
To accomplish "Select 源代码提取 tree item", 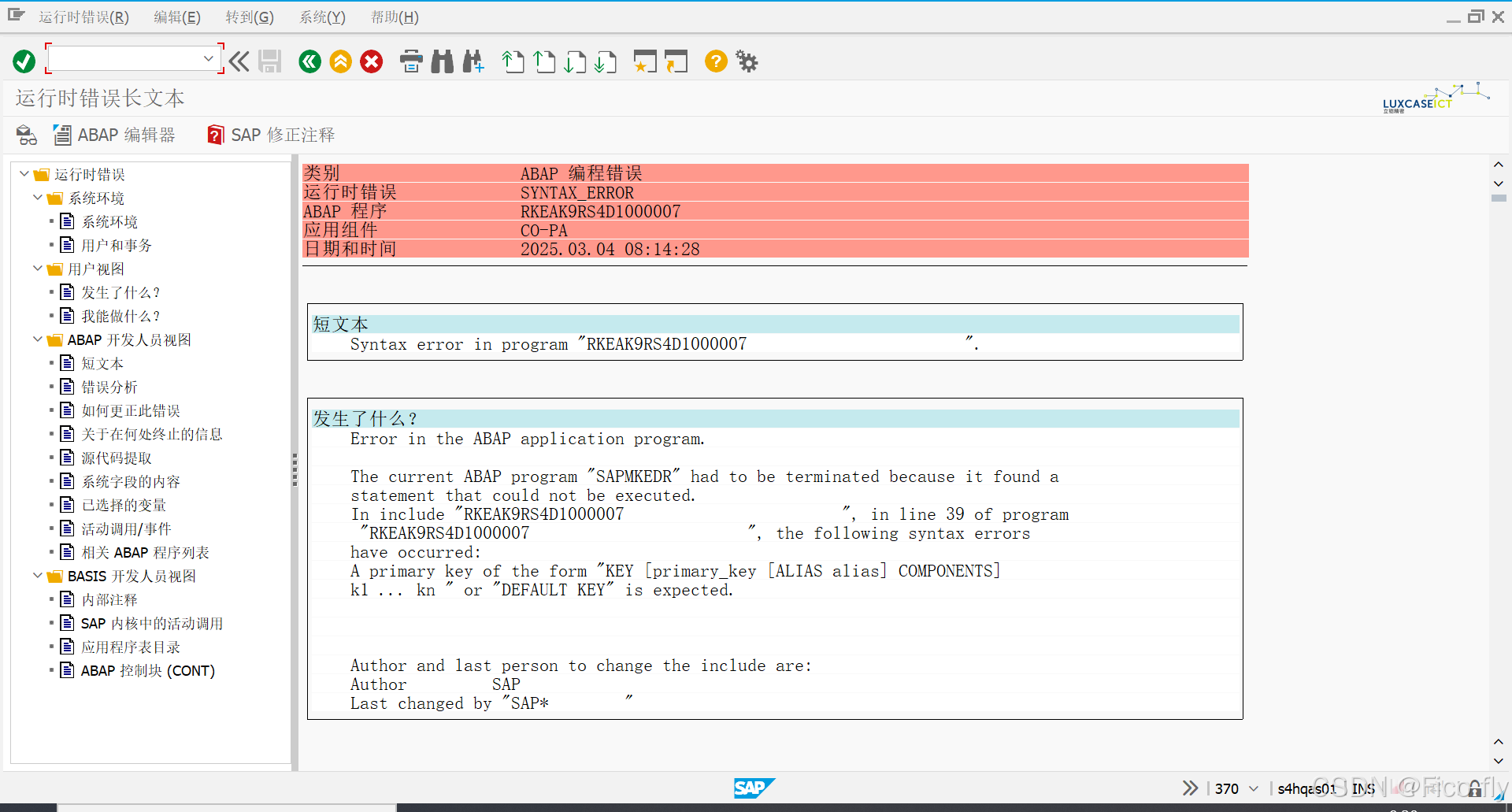I will click(x=117, y=458).
